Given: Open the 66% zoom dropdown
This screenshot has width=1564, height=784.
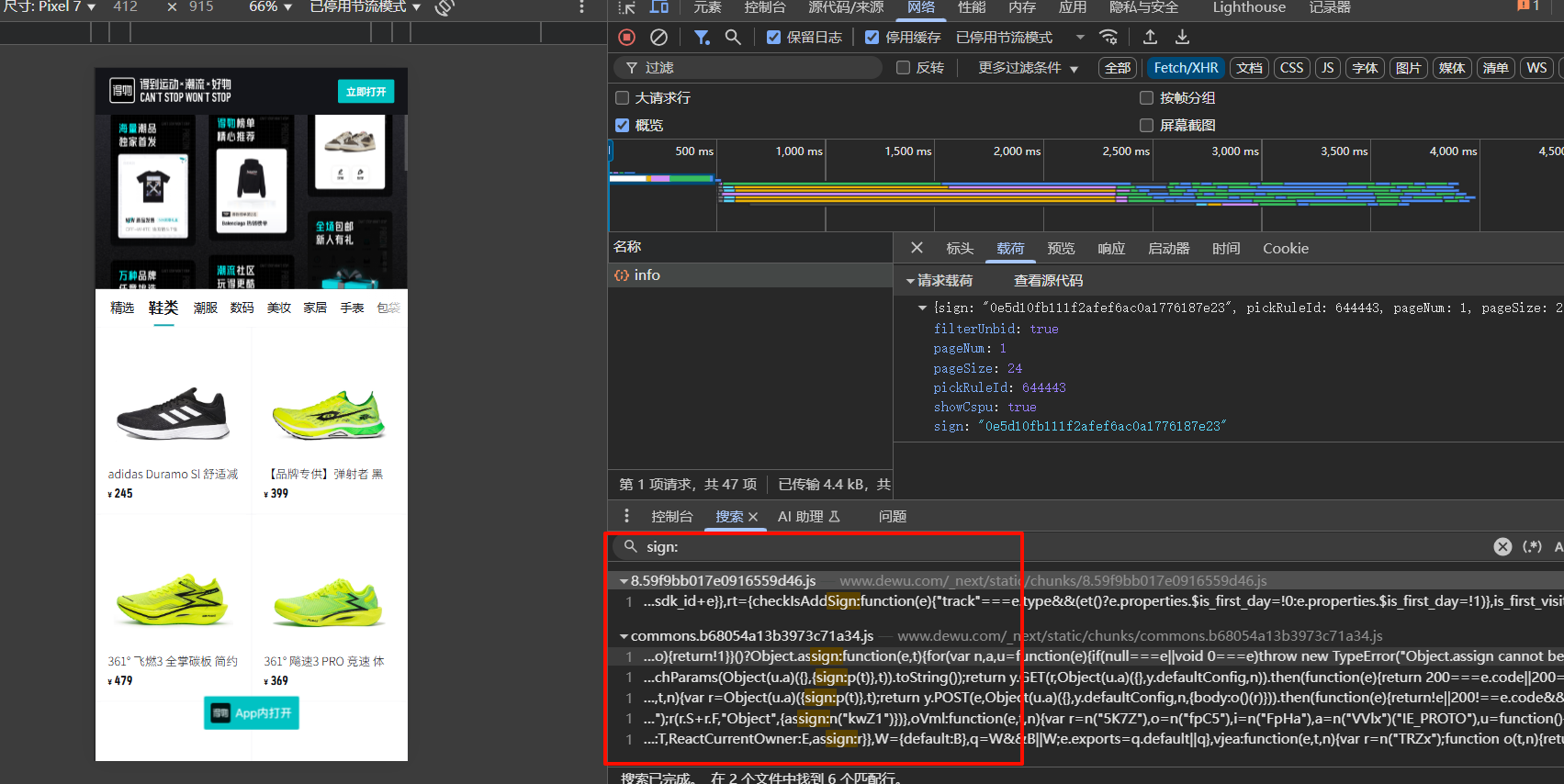Looking at the screenshot, I should [270, 6].
